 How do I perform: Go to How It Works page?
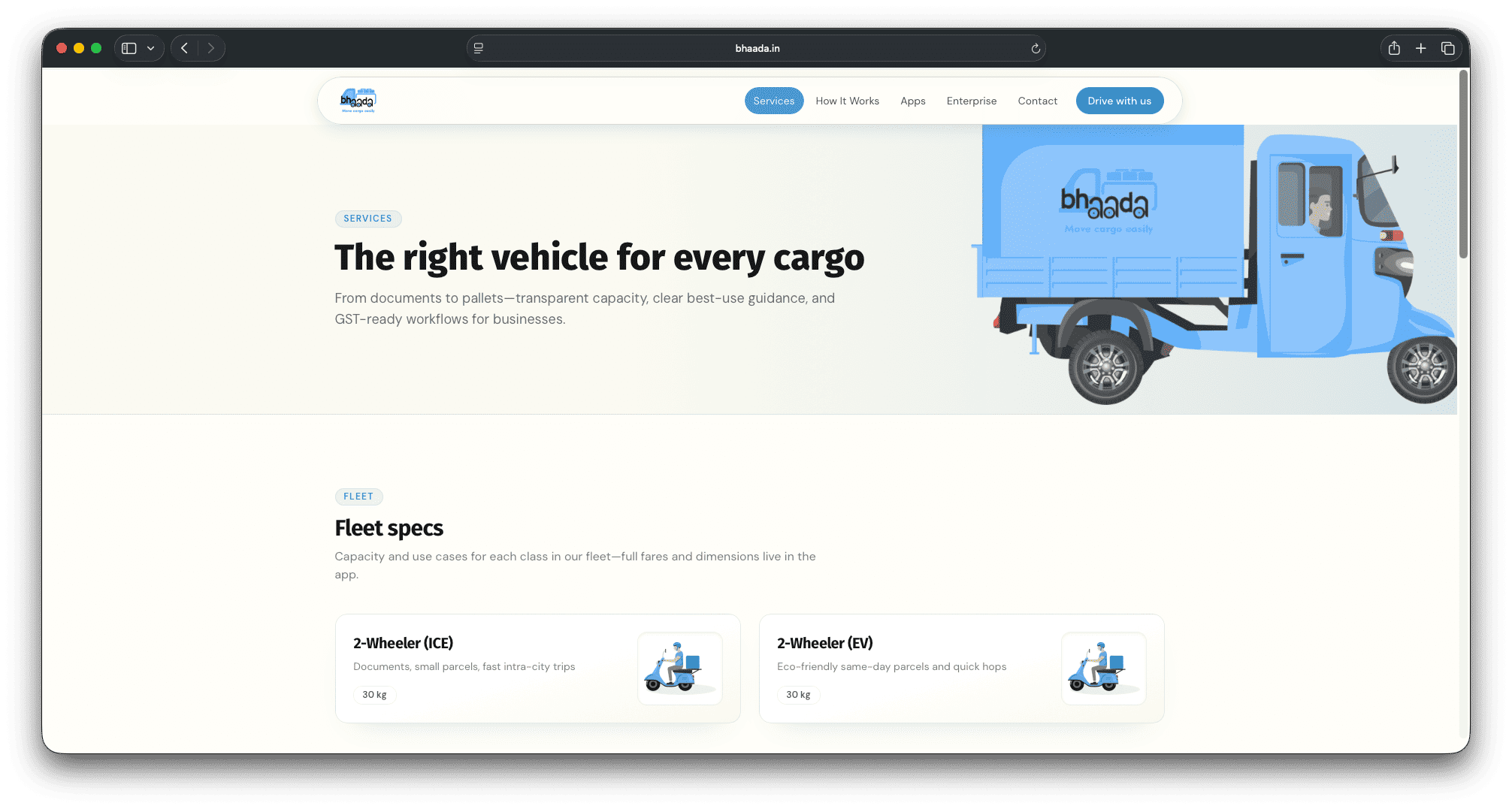[848, 101]
